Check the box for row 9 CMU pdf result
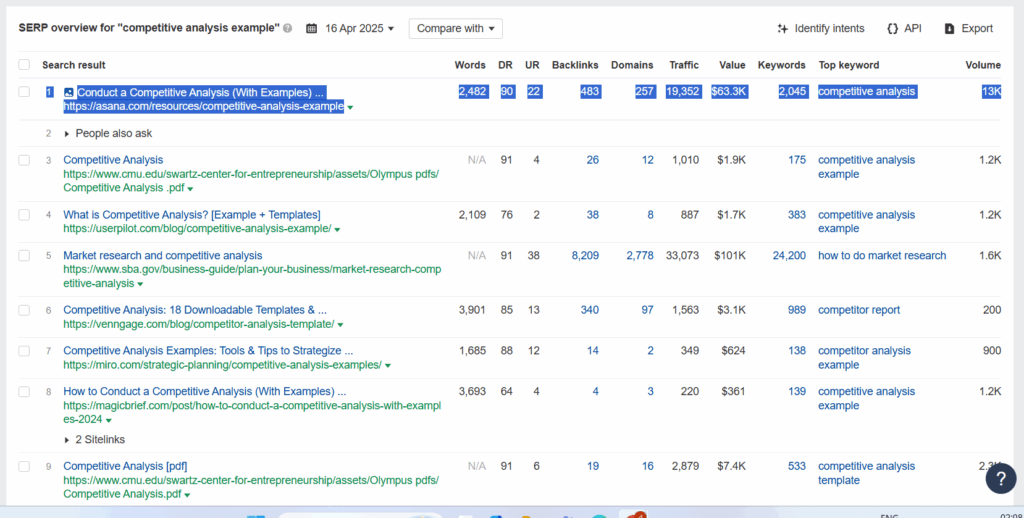The image size is (1024, 518). click(24, 466)
